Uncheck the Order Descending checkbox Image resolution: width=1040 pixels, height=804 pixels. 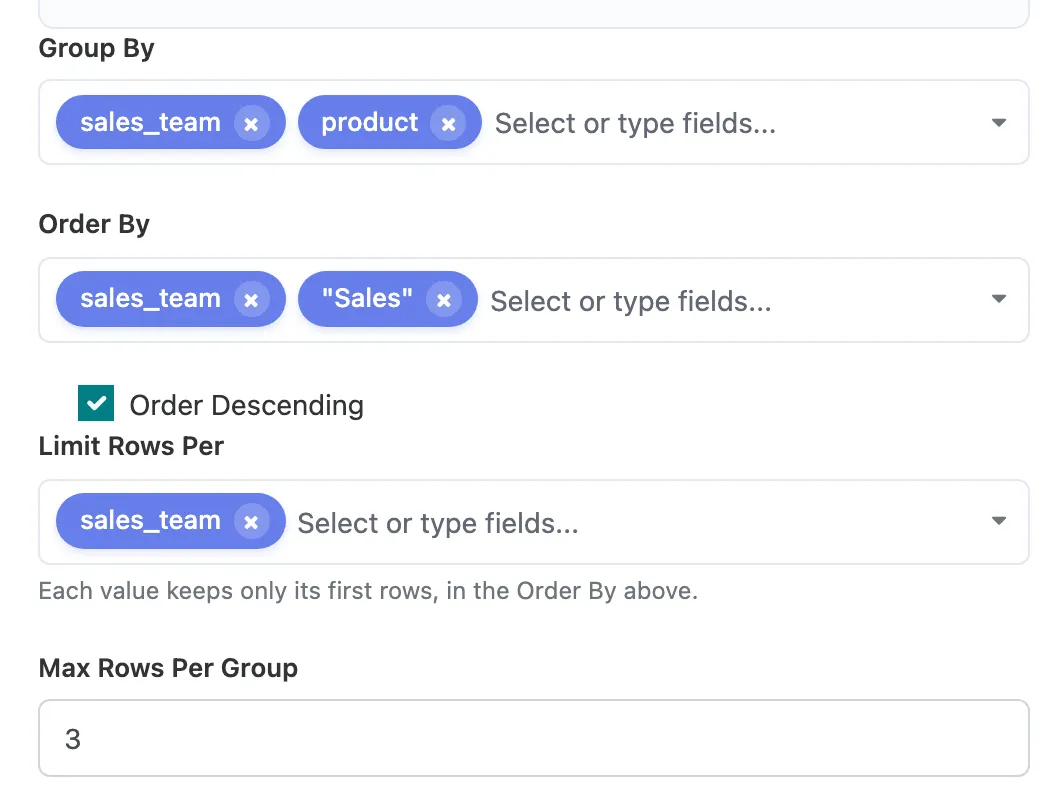(x=96, y=403)
